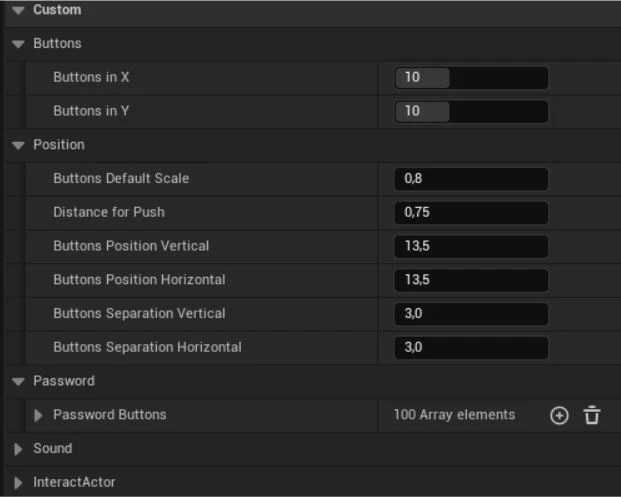Select the 'Buttons in Y' label
621x498 pixels.
(x=91, y=111)
